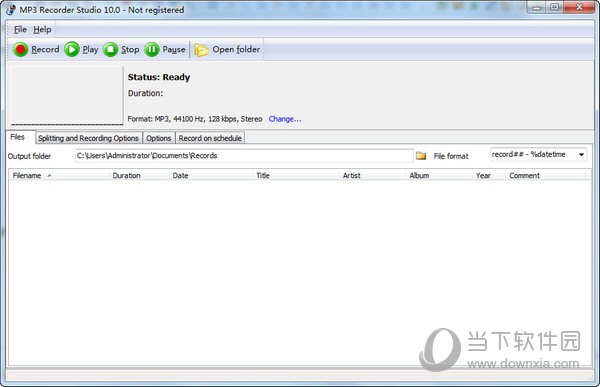
Task: Sort the list by Year column
Action: coord(489,175)
